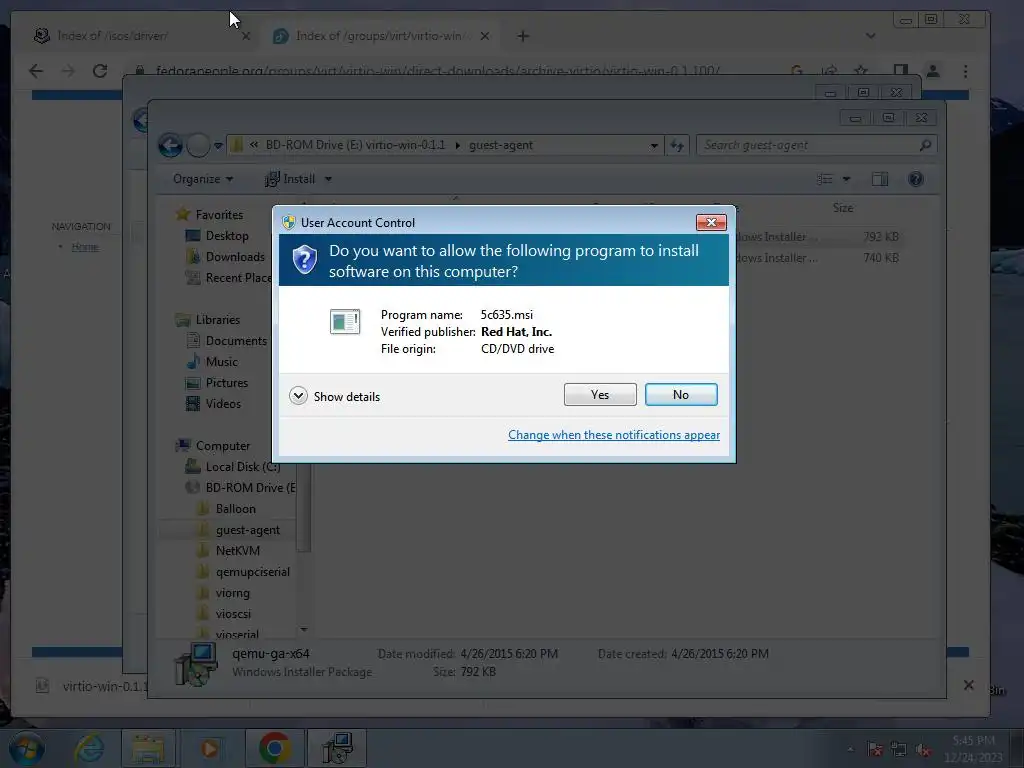Bookmark this page with the star icon
Image resolution: width=1024 pixels, height=768 pixels.
861,71
